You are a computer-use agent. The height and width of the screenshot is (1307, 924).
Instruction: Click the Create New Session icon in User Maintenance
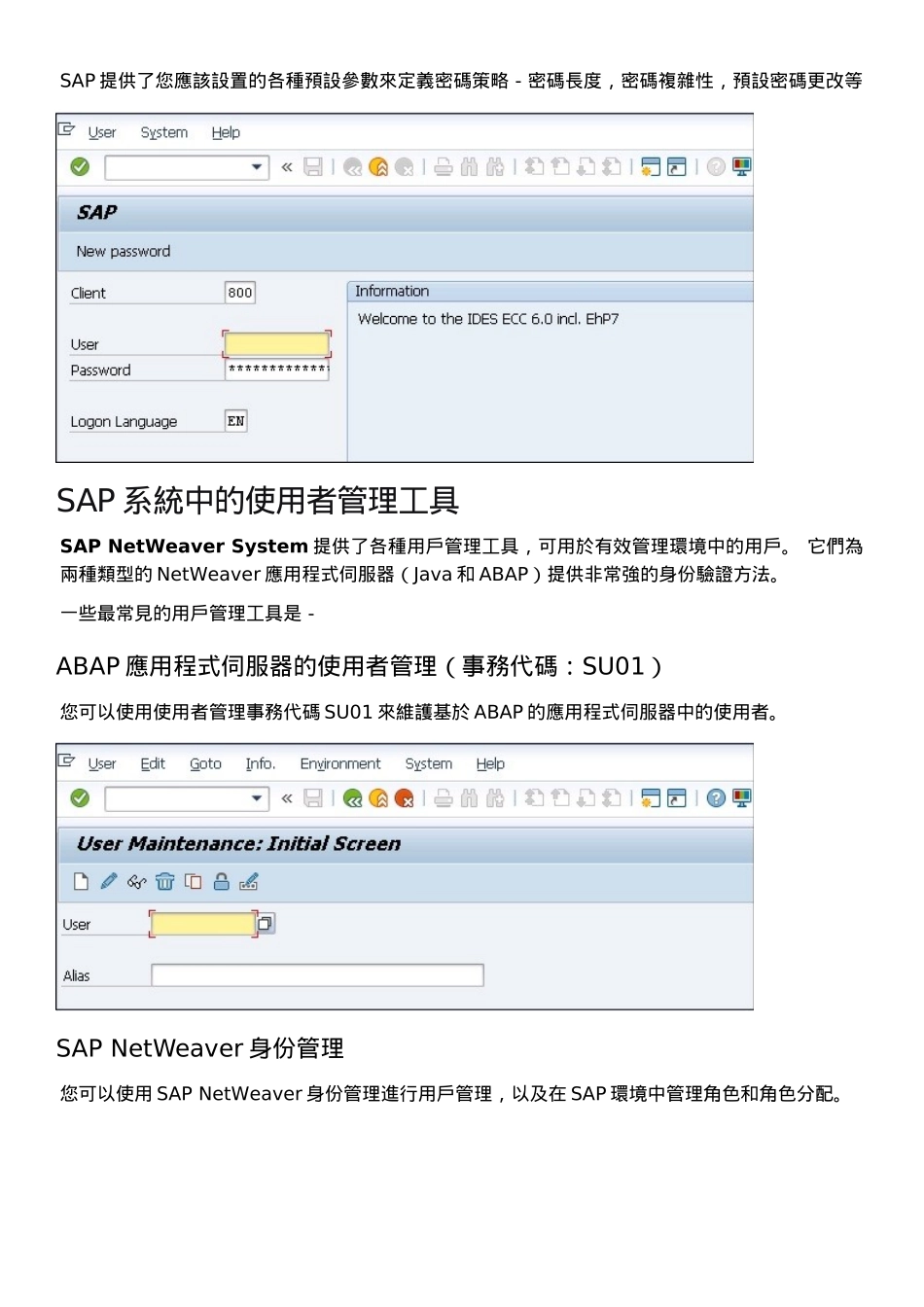click(x=651, y=798)
